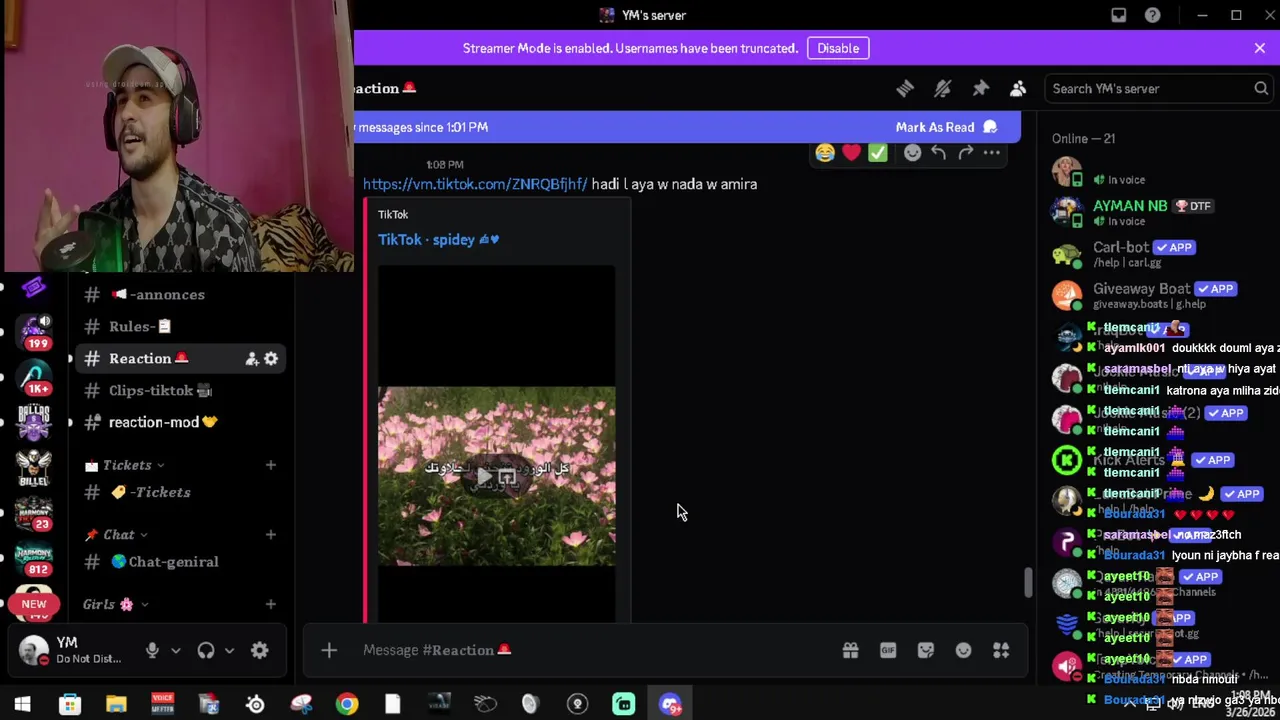The image size is (1280, 720).
Task: Collapse the Tickets category
Action: (125, 465)
